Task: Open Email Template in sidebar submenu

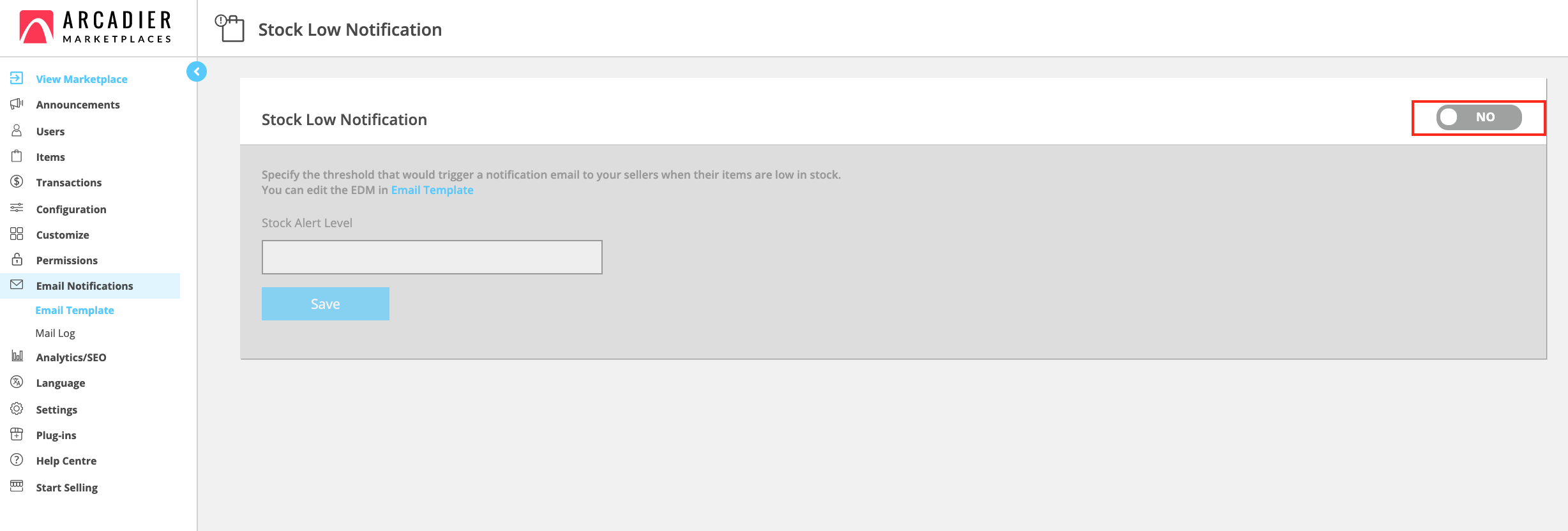Action: [x=75, y=310]
